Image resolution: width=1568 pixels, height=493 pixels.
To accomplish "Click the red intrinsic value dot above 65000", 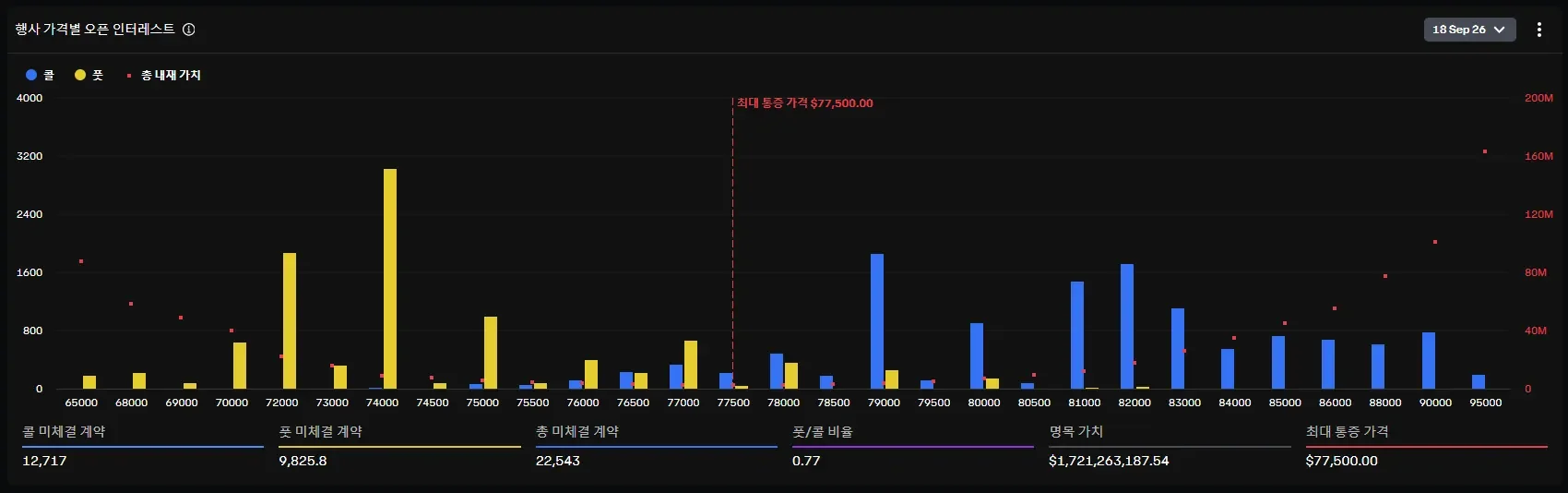I will click(81, 261).
